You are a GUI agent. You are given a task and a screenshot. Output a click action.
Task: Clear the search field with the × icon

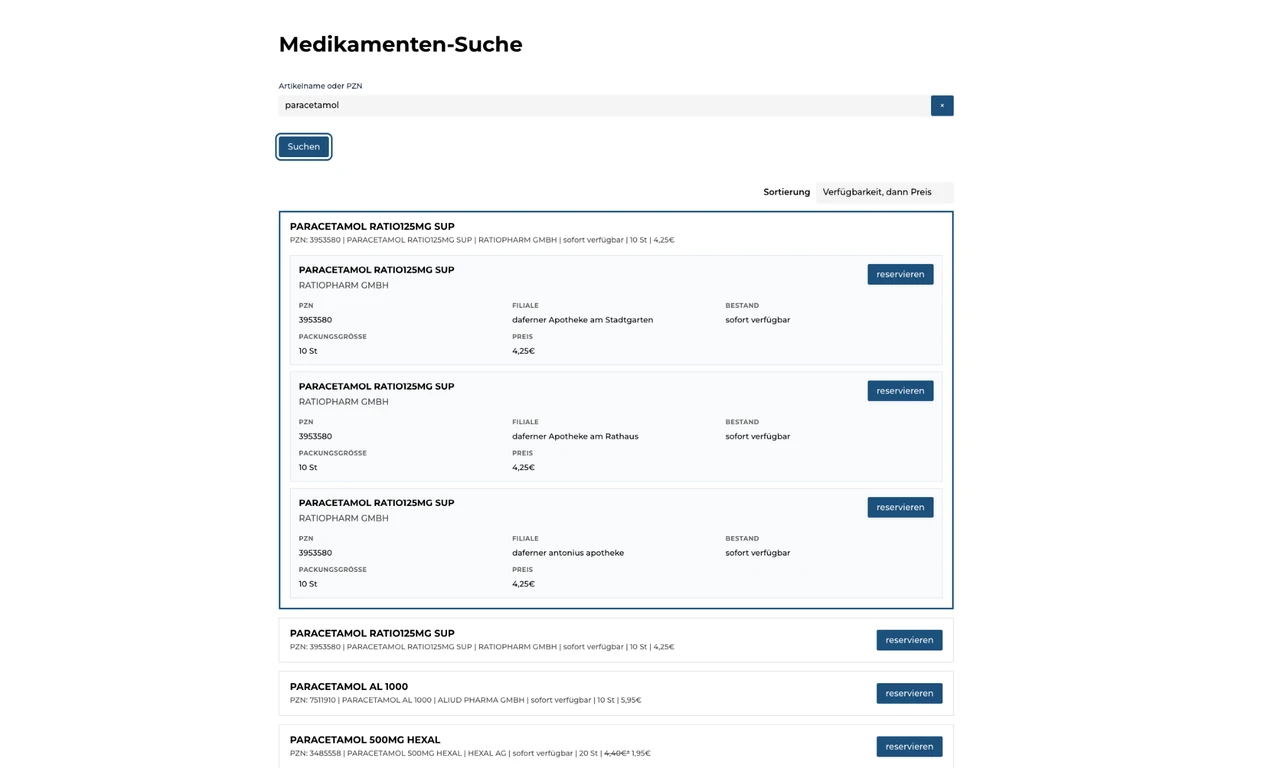pos(942,105)
